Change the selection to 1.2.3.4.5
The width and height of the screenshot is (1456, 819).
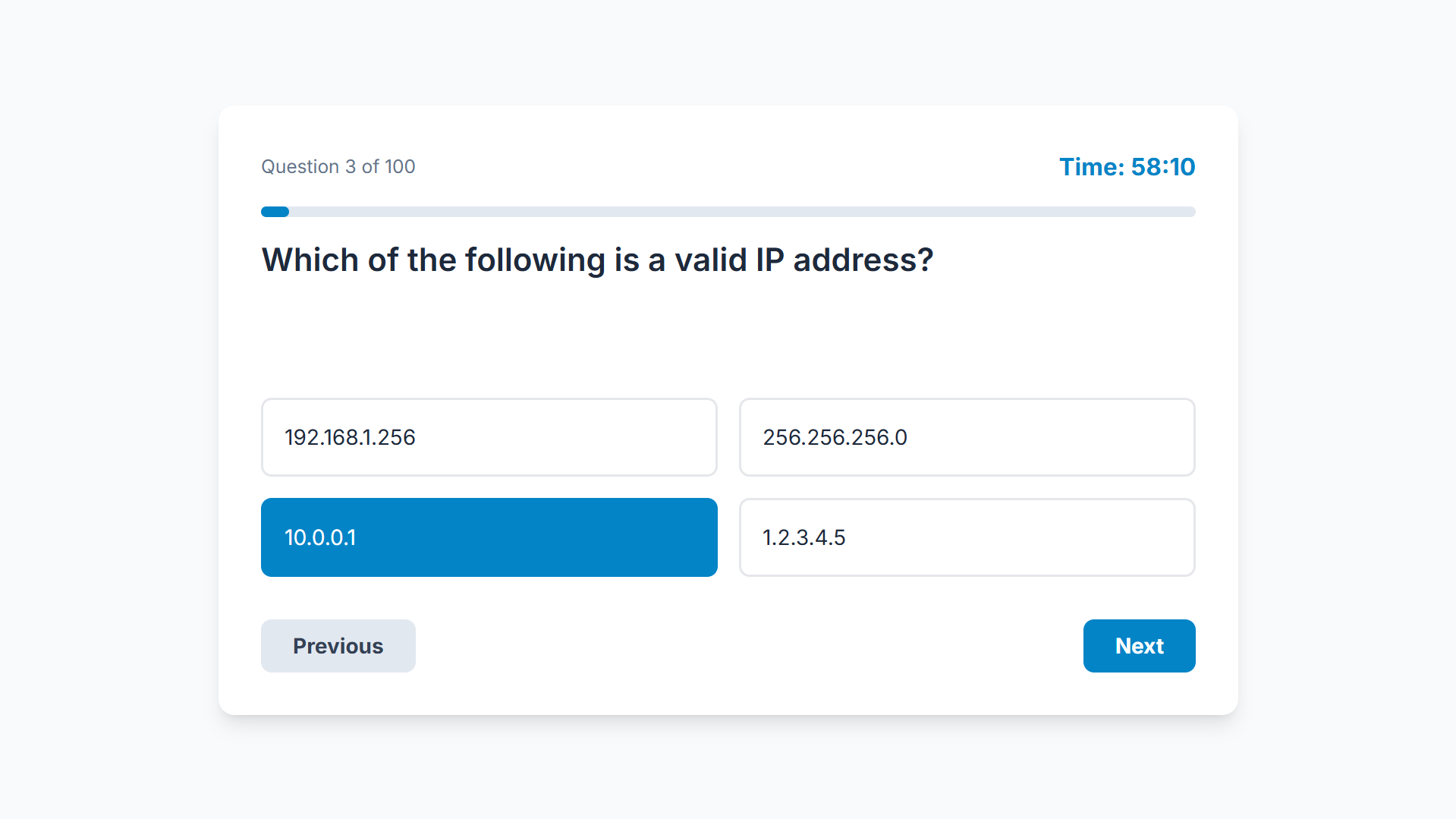tap(967, 537)
